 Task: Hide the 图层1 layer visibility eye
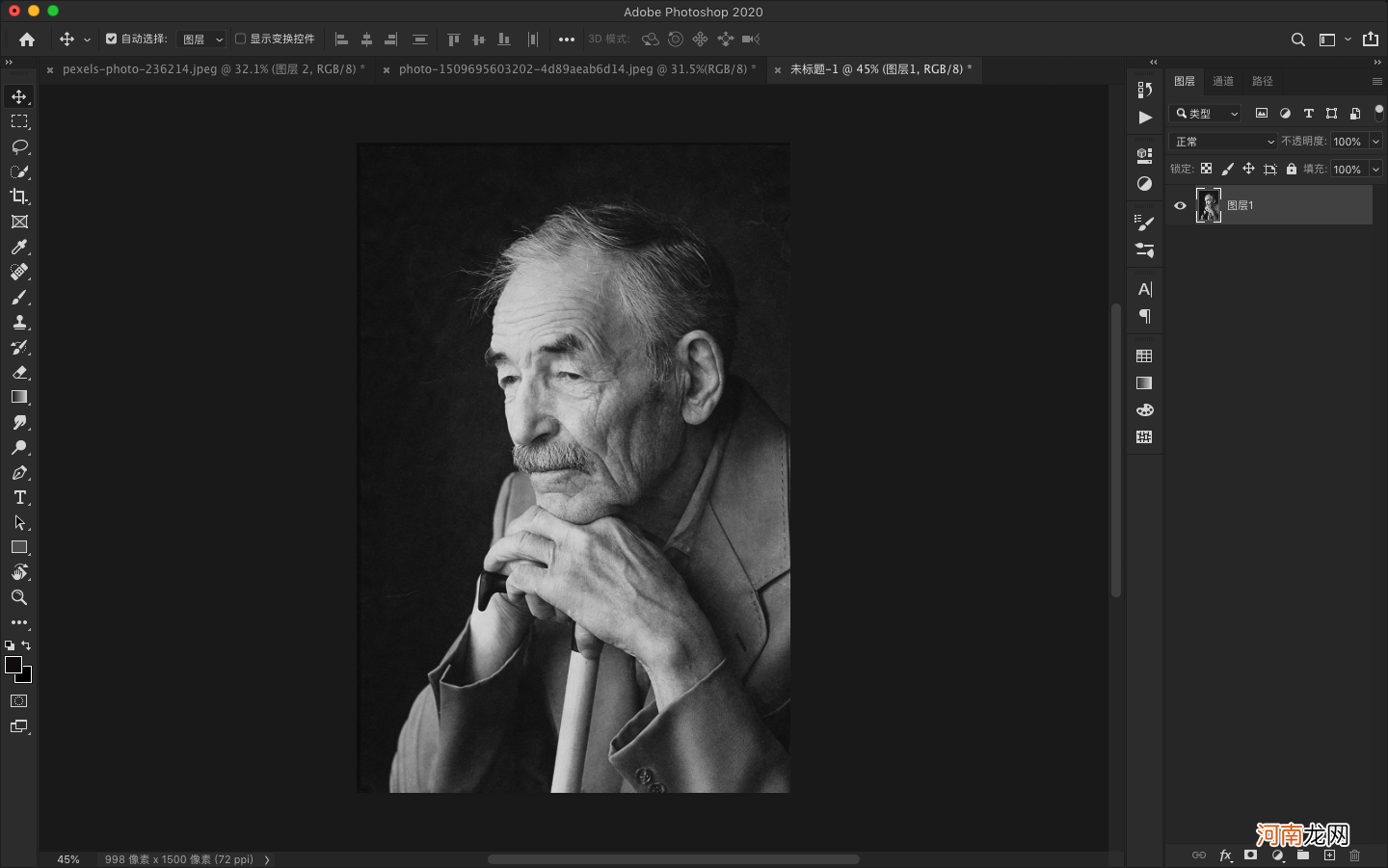(1180, 205)
